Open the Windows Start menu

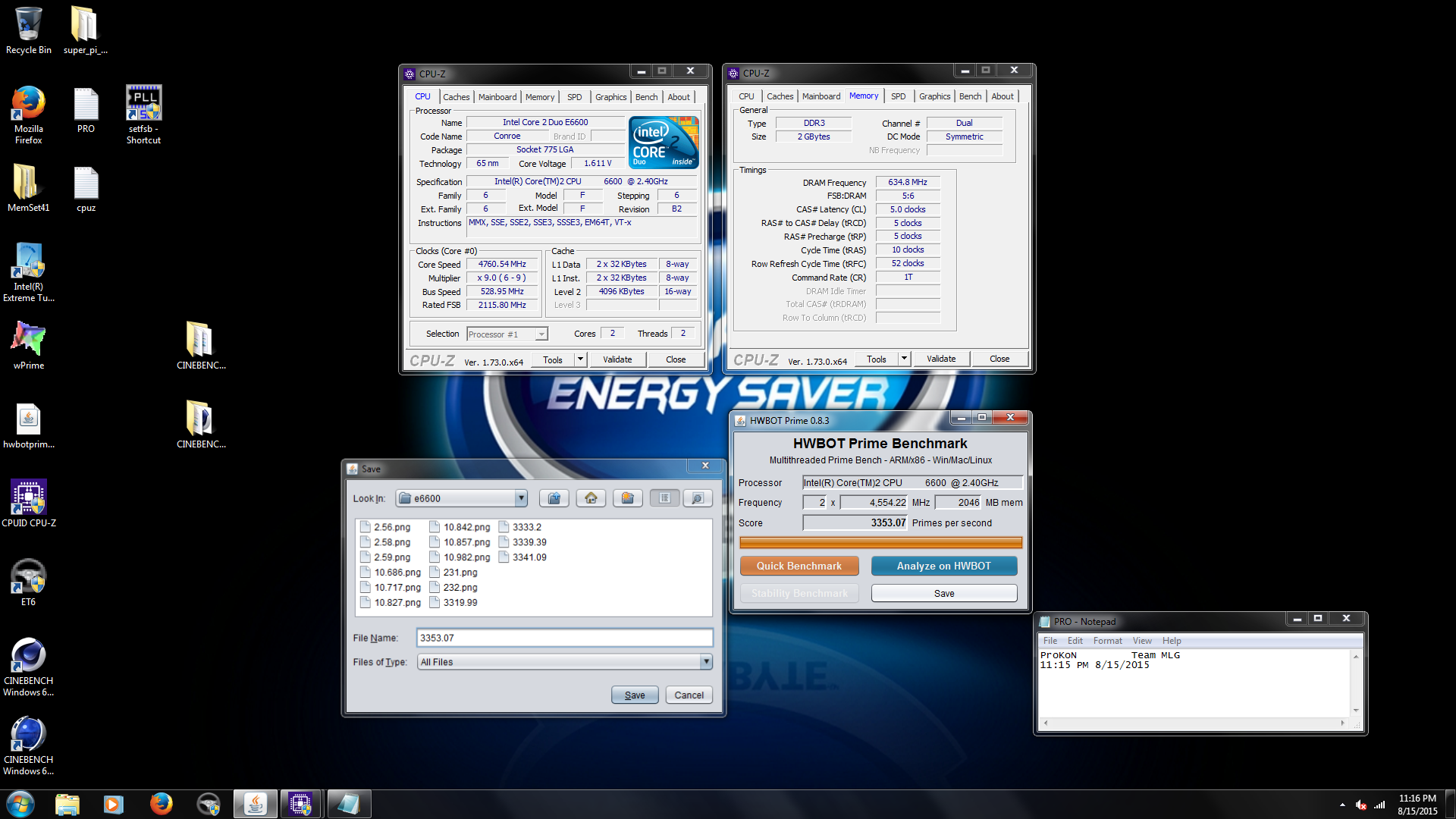pyautogui.click(x=20, y=804)
